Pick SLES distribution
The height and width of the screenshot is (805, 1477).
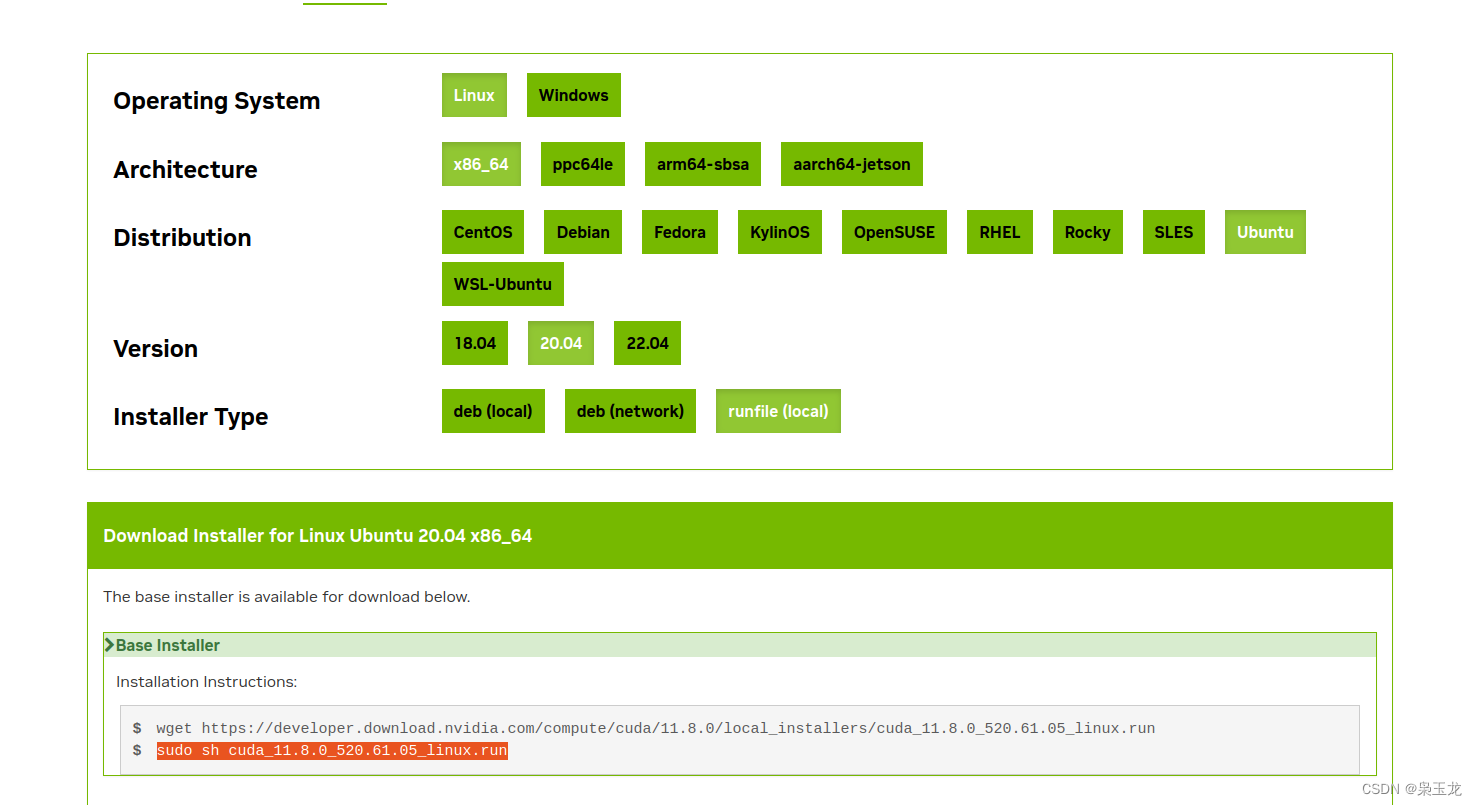click(x=1174, y=232)
